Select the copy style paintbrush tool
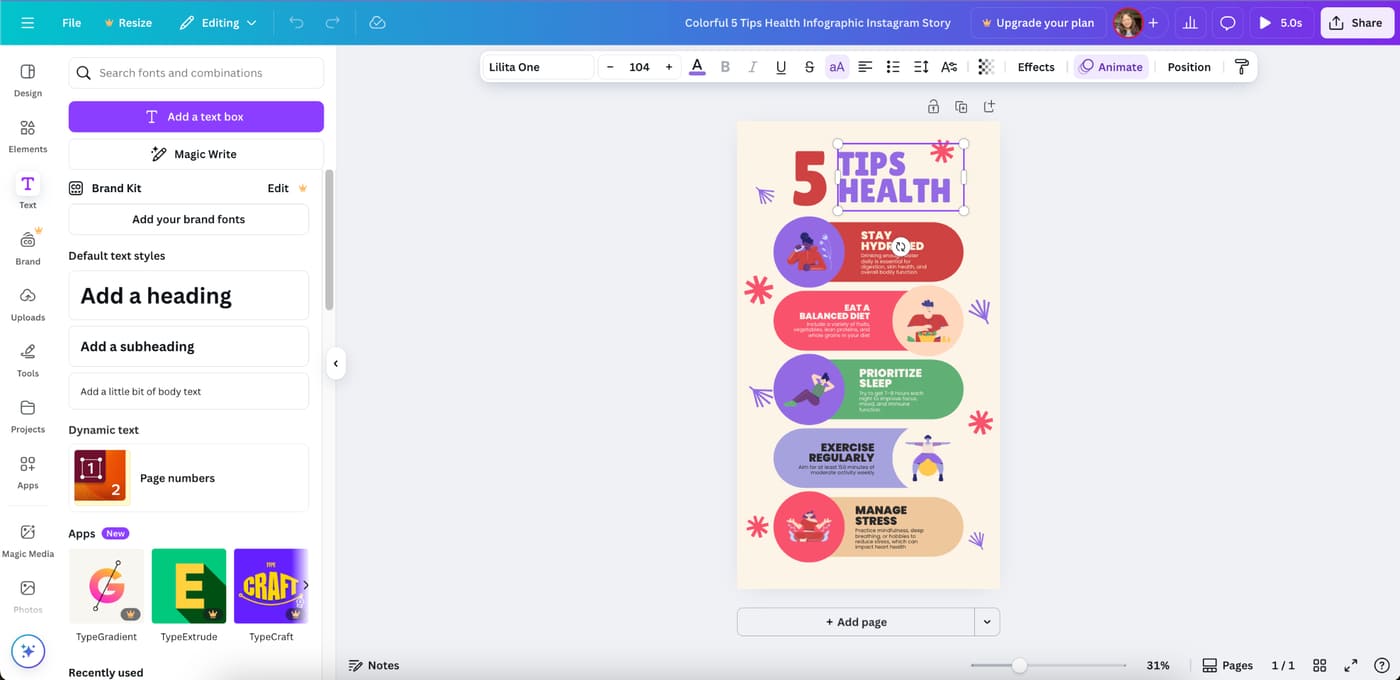This screenshot has width=1400, height=680. click(1242, 66)
